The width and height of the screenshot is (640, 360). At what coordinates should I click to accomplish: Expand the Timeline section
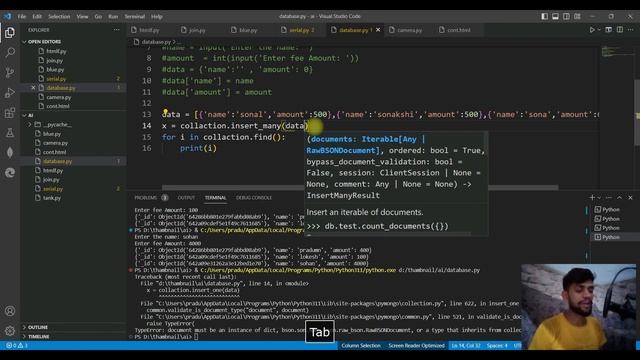click(x=39, y=337)
